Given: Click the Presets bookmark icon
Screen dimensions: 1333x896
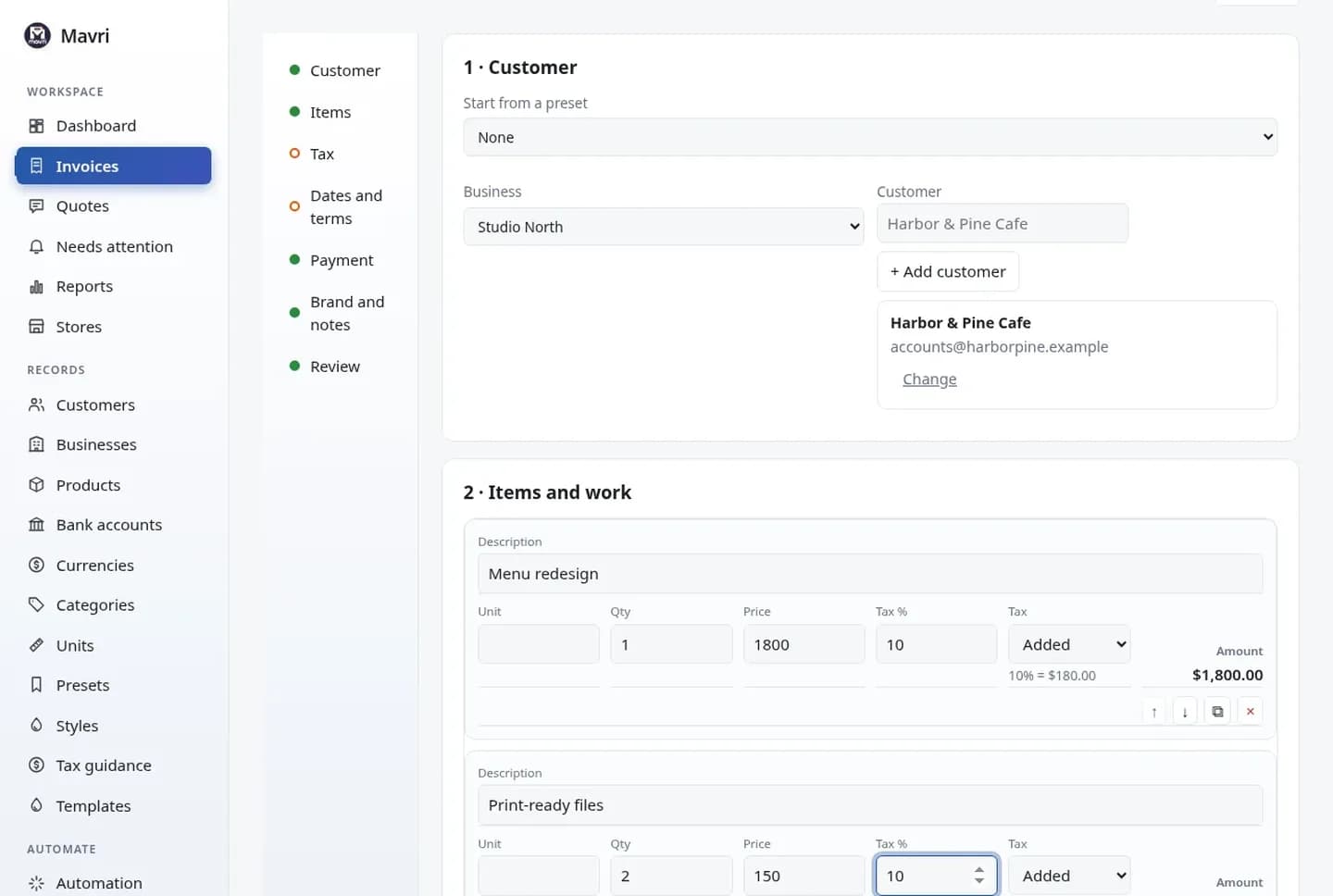Looking at the screenshot, I should coord(36,685).
